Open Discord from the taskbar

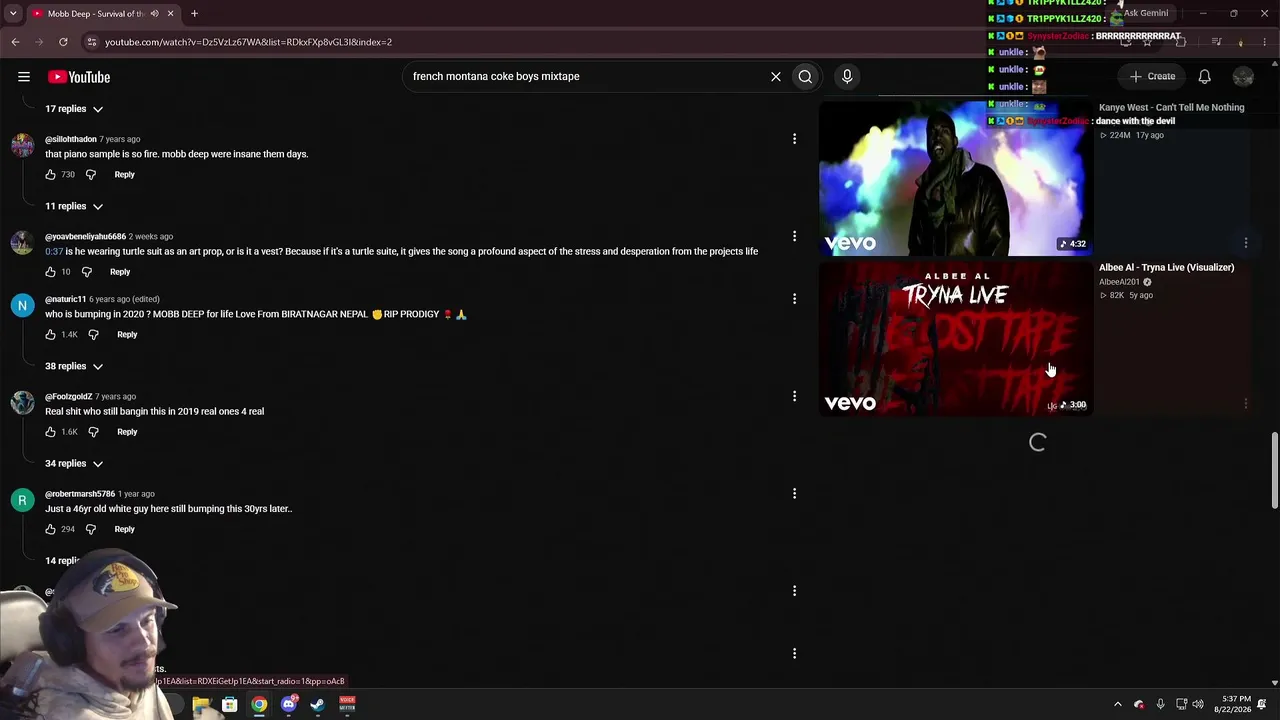click(x=289, y=704)
